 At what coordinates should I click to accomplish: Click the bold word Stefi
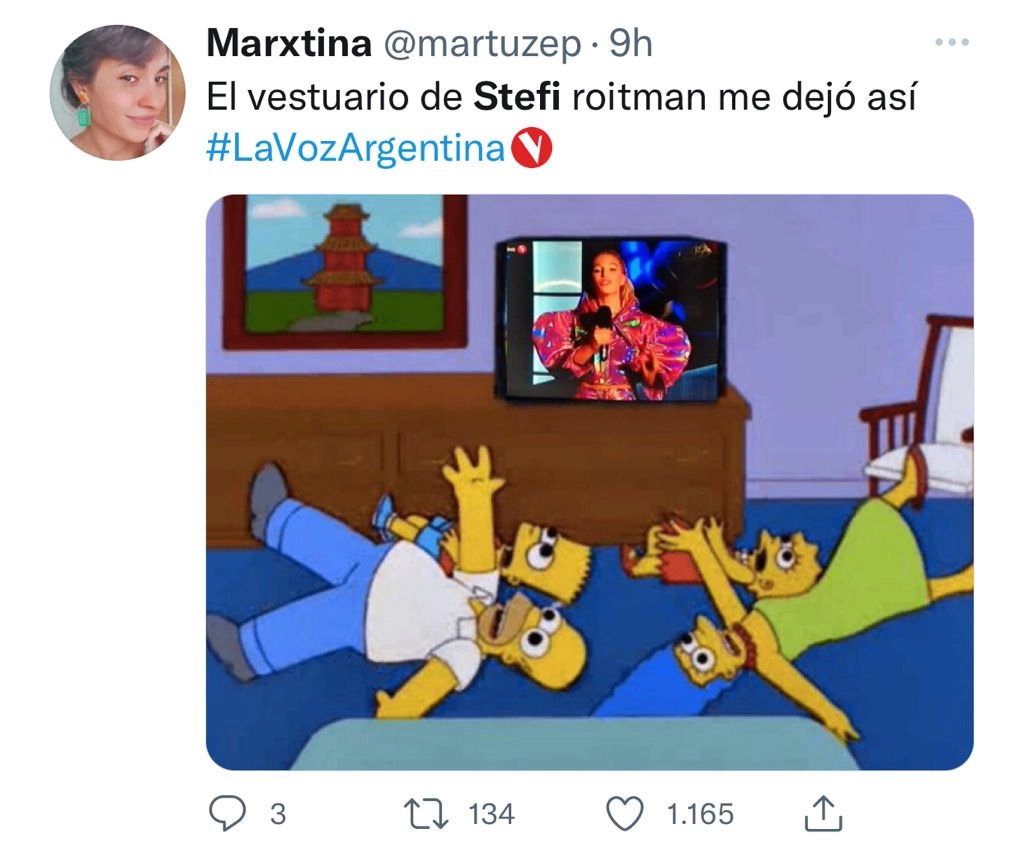pos(517,97)
